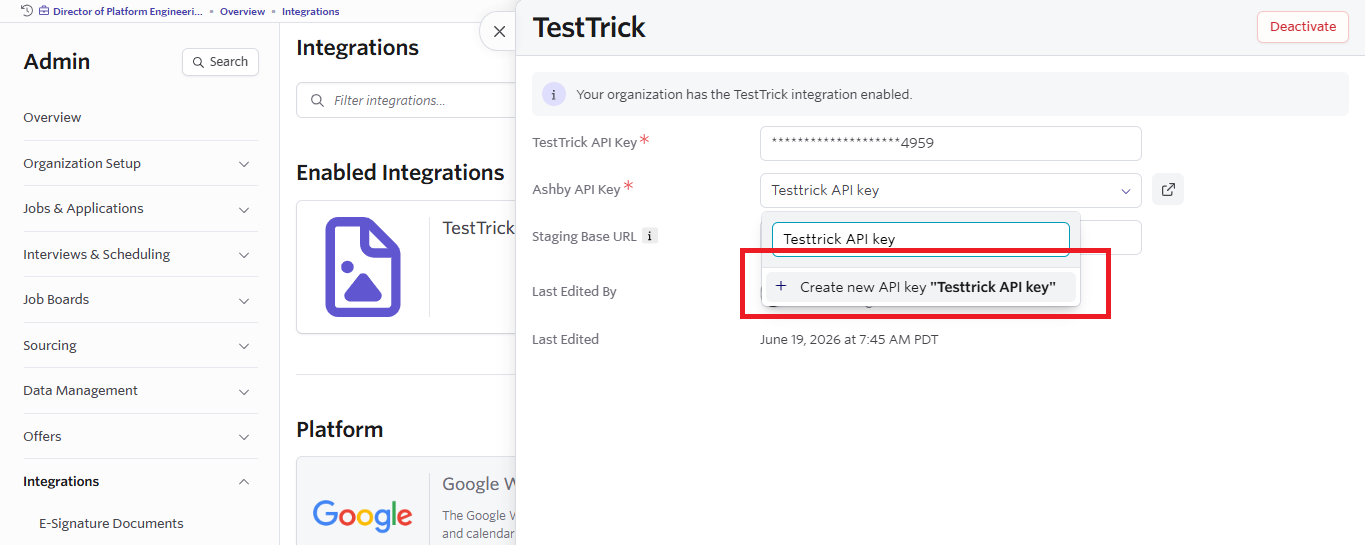Open the Director of Platform Engineering breadcrumb
The image size is (1365, 545).
pos(127,11)
